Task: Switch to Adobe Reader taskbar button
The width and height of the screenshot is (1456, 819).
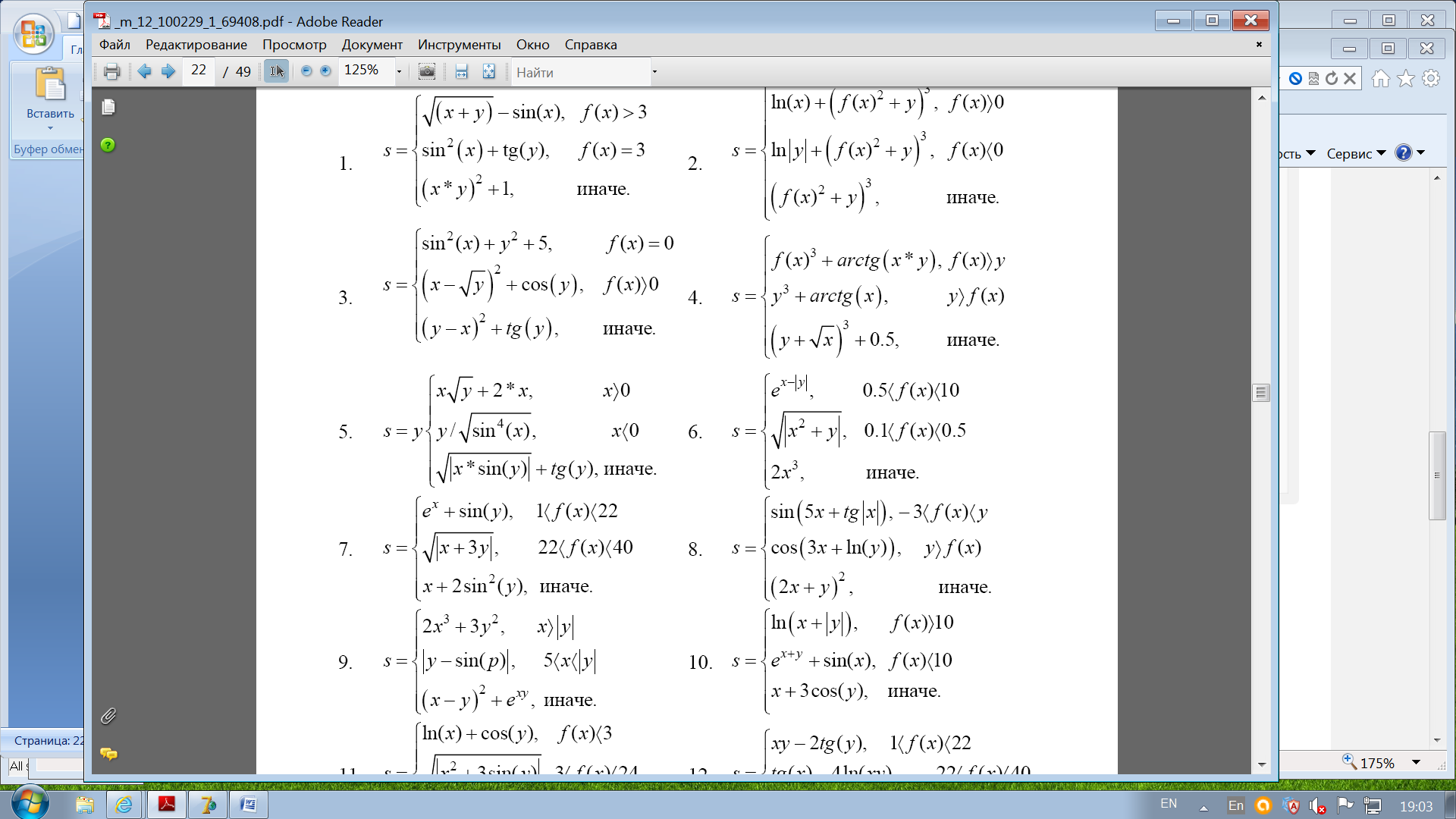Action: coord(166,805)
